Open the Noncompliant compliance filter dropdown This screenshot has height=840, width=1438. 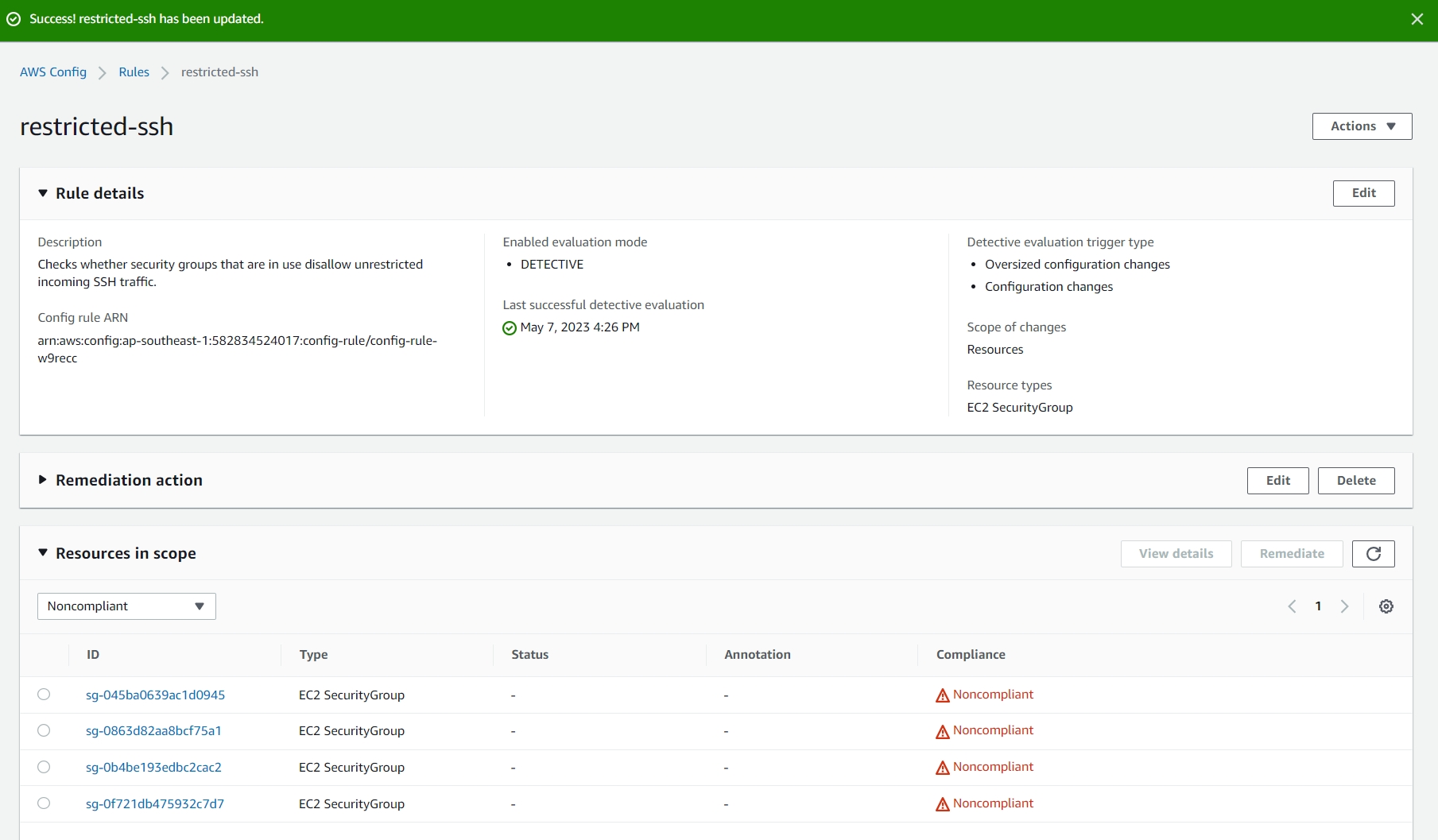pos(126,606)
